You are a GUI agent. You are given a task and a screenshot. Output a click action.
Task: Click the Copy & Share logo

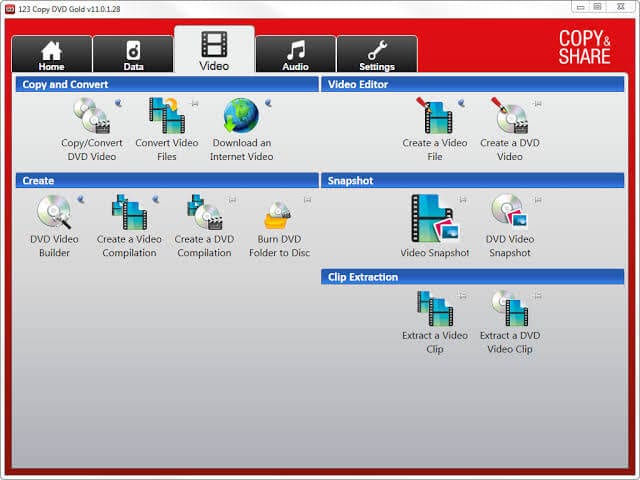tap(584, 47)
